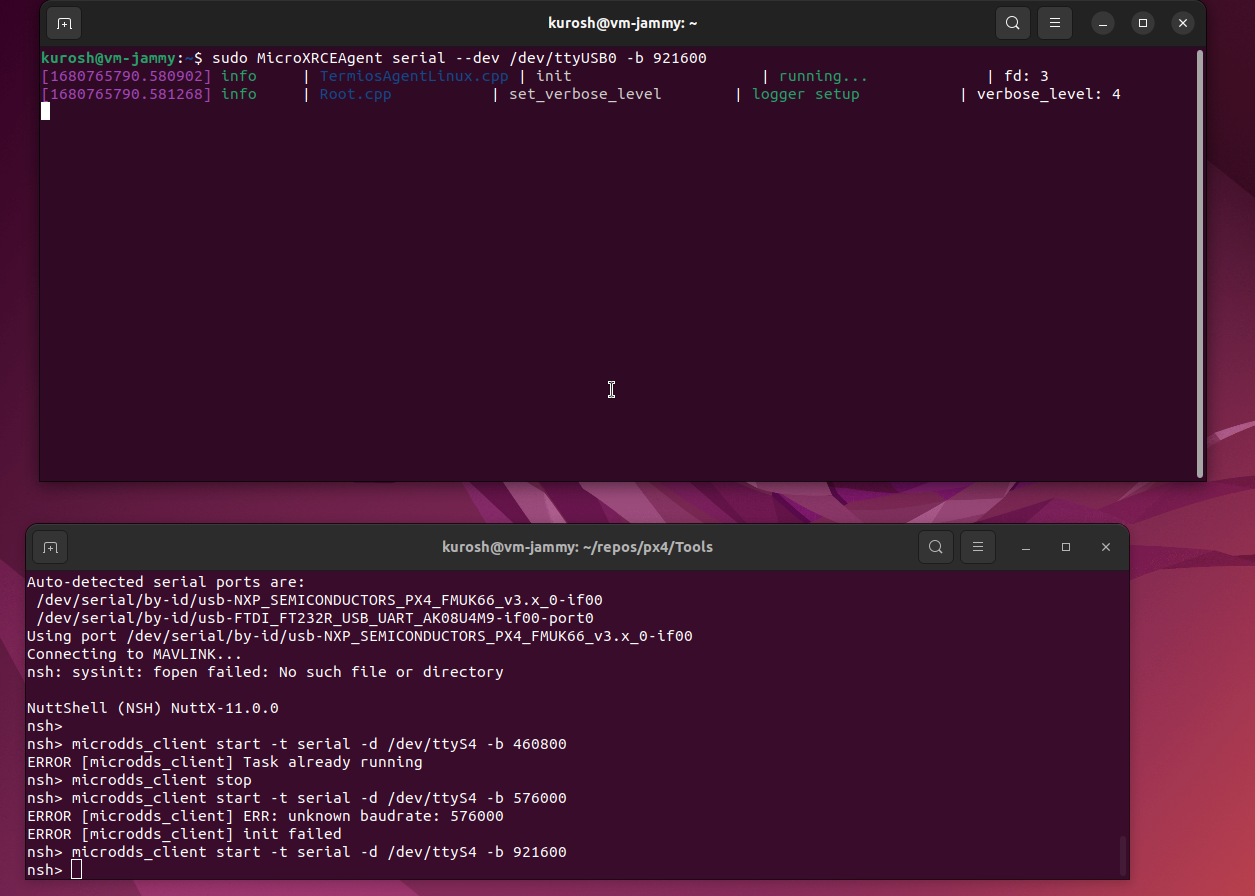Click 'set_verbose_level' text
1255x896 pixels.
click(585, 94)
